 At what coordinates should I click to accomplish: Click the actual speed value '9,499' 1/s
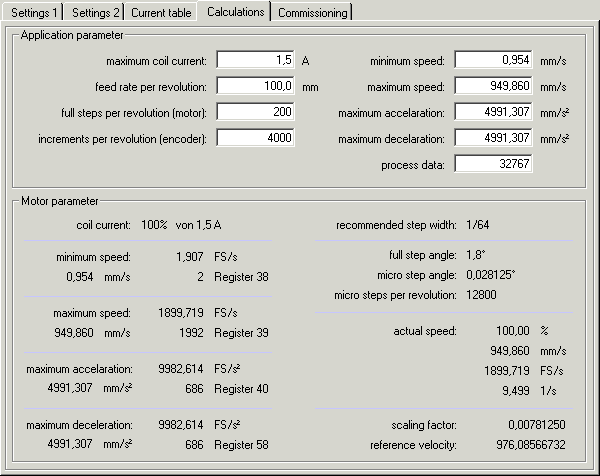[x=516, y=391]
